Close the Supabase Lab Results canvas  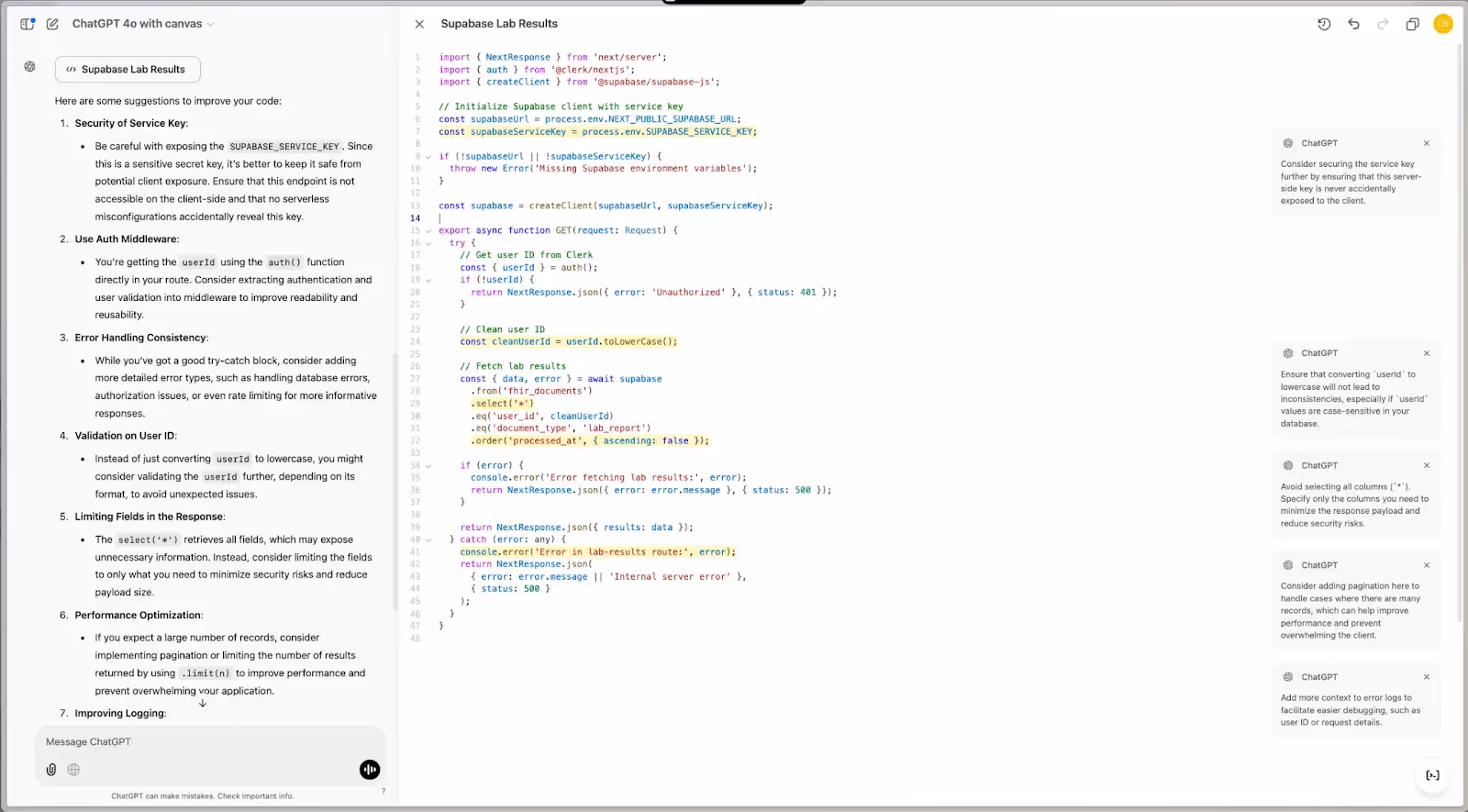coord(419,24)
